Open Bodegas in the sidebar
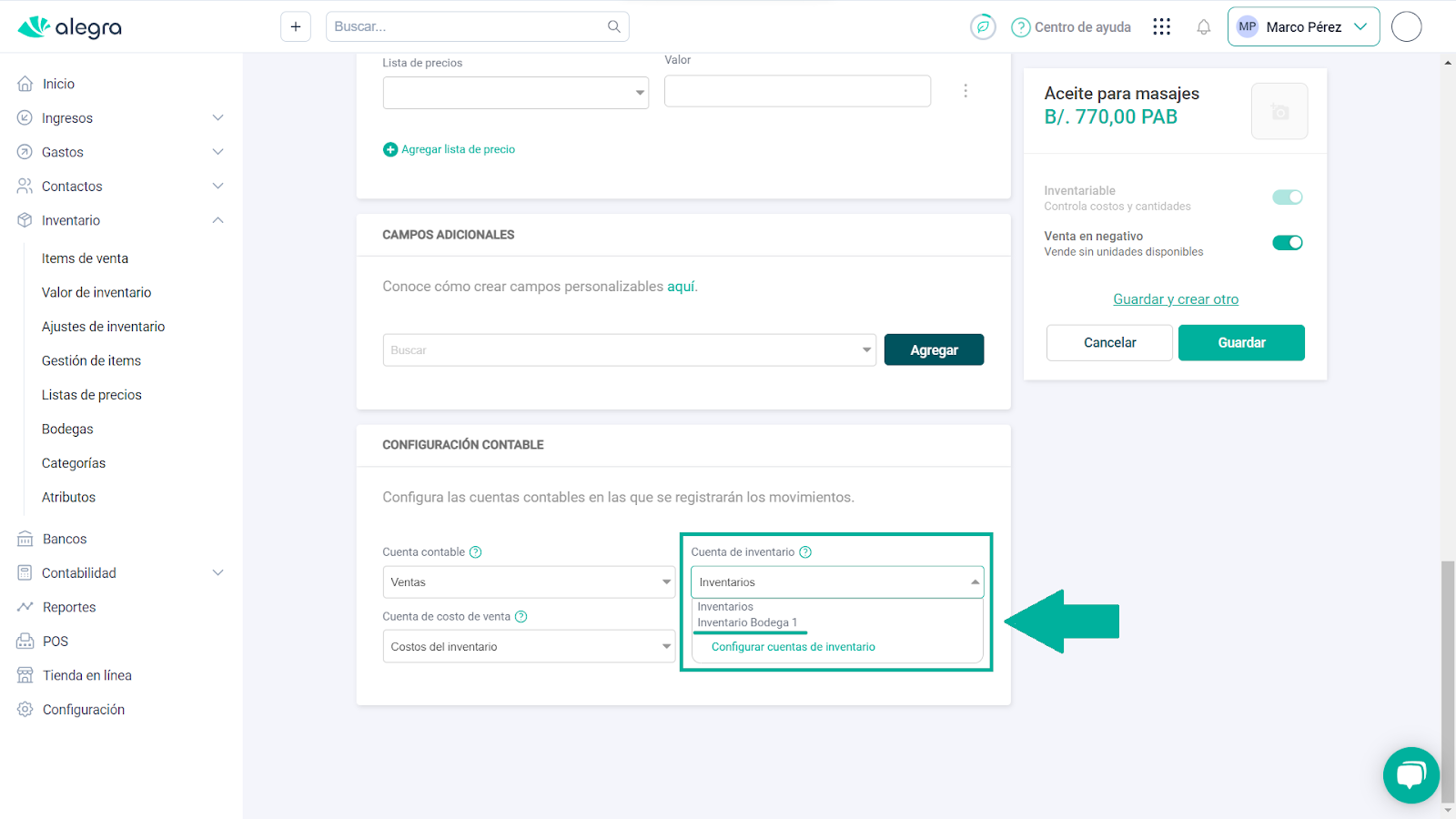The width and height of the screenshot is (1456, 819). click(67, 429)
